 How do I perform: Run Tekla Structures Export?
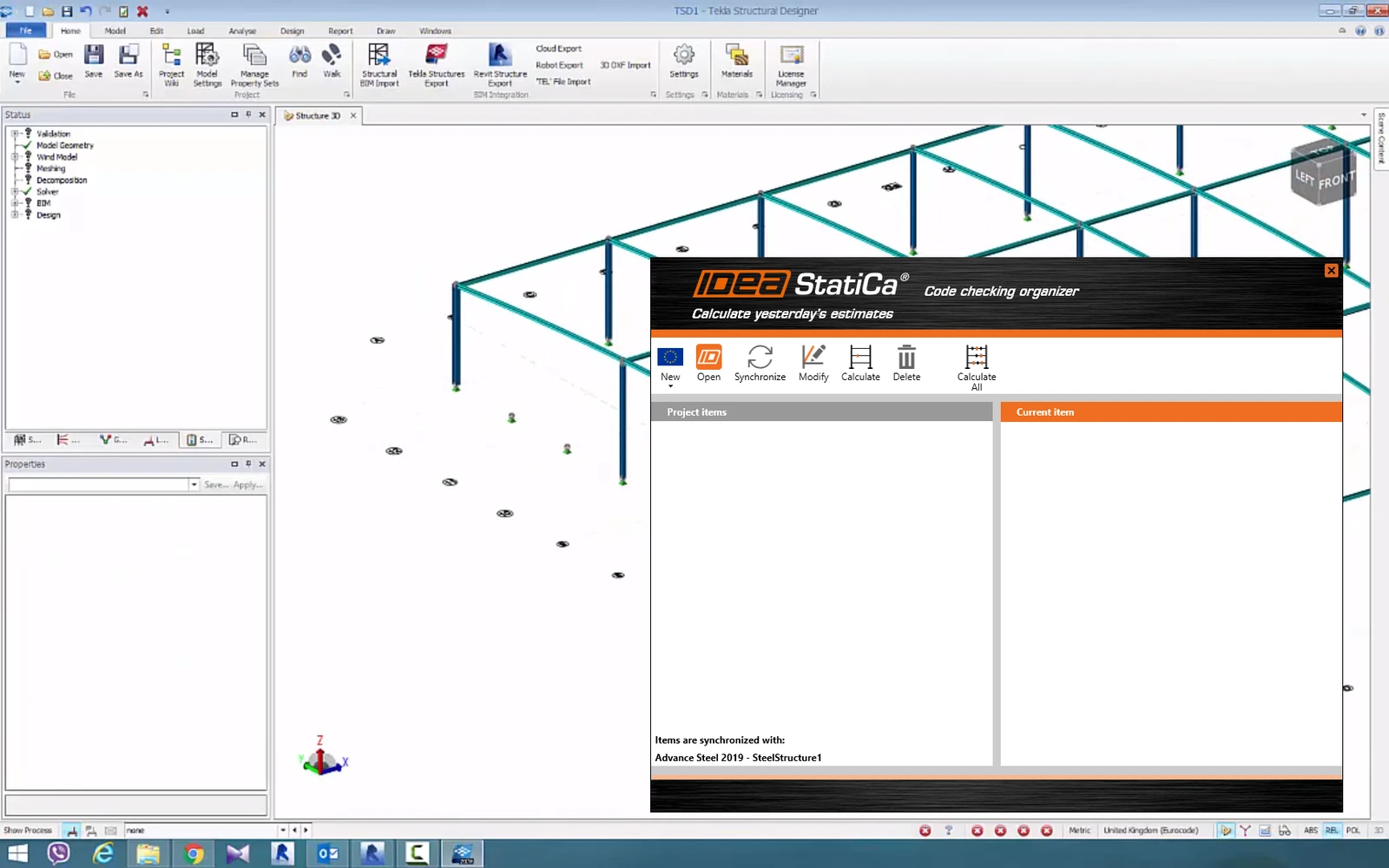click(437, 65)
